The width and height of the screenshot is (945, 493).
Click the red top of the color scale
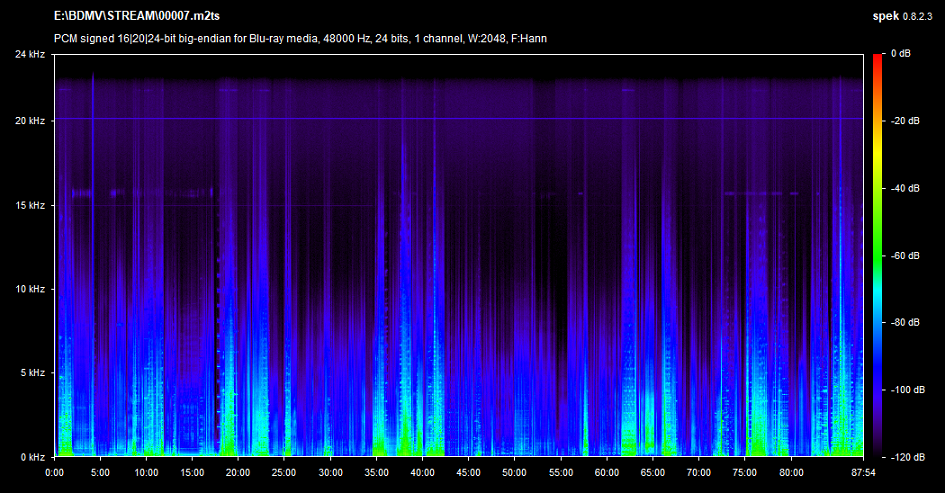(876, 57)
